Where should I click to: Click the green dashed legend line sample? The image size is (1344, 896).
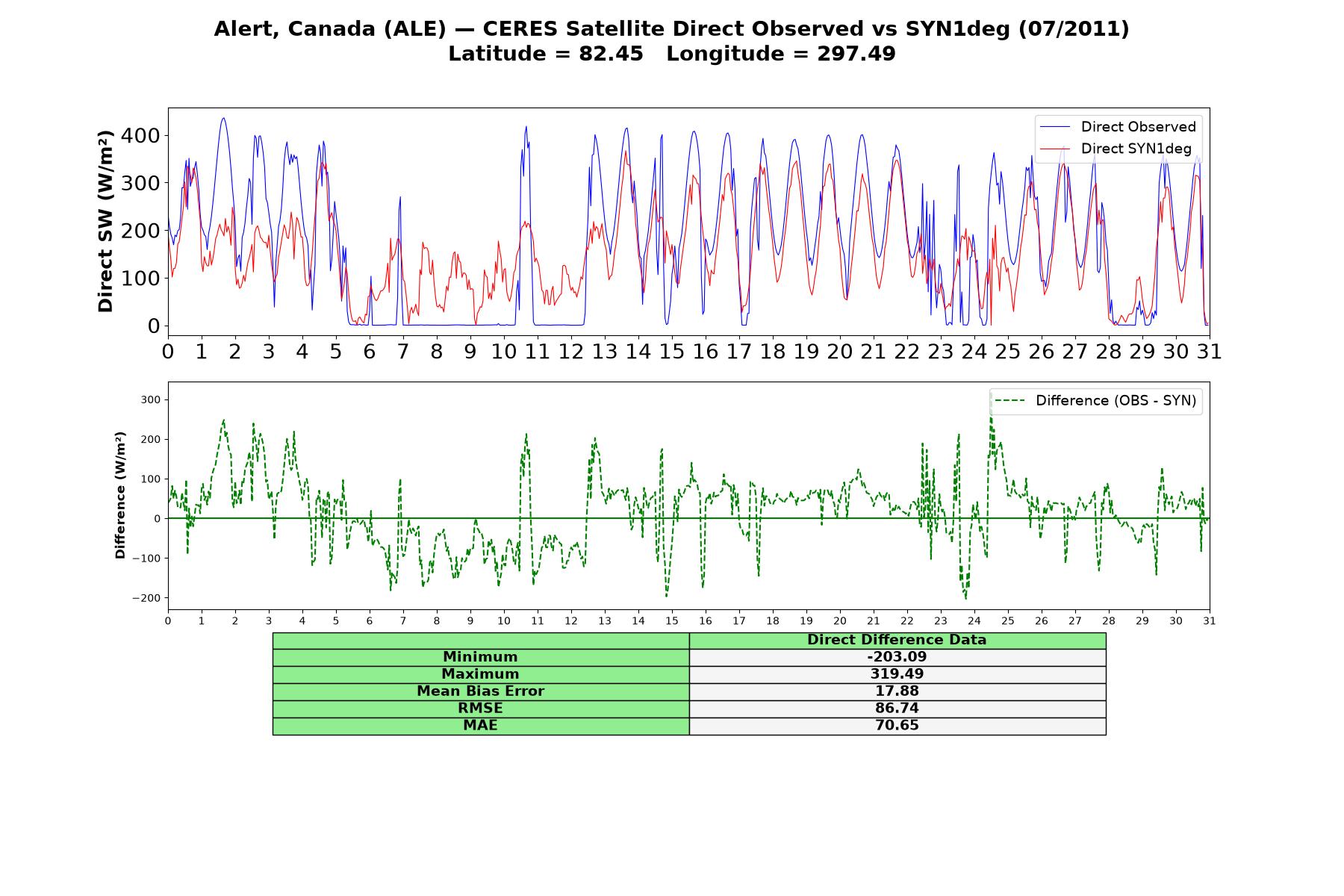[1009, 401]
